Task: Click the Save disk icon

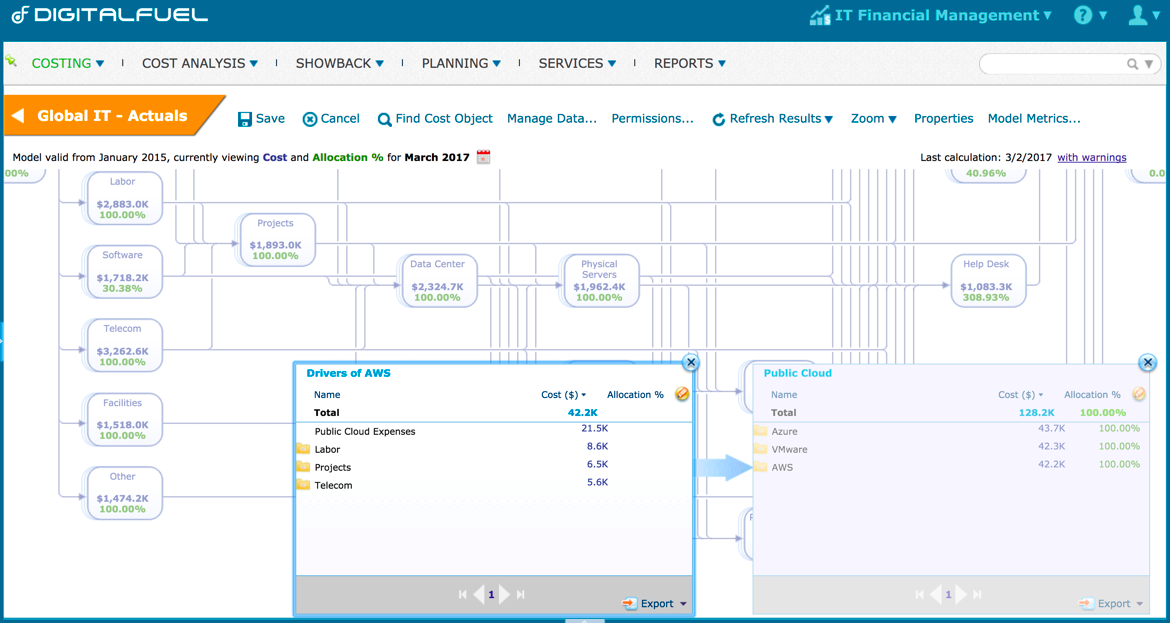Action: pyautogui.click(x=244, y=119)
